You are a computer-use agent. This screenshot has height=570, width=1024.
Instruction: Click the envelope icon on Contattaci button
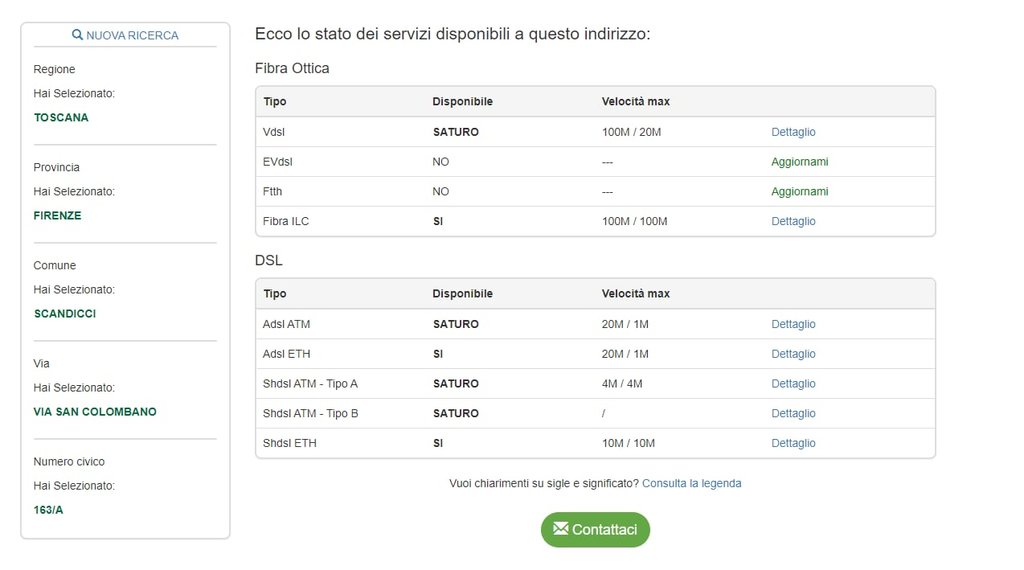pyautogui.click(x=560, y=529)
